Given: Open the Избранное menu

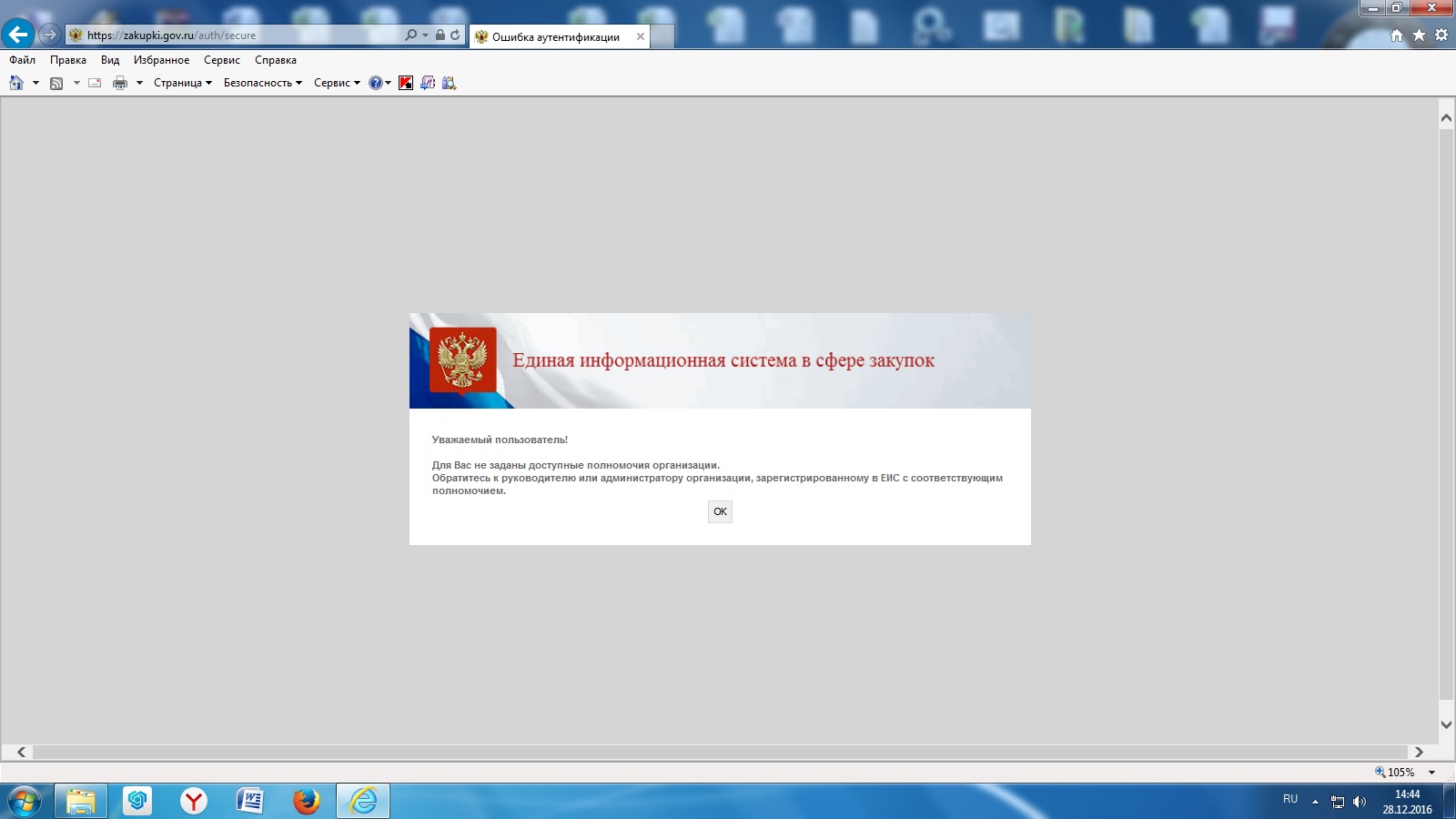Looking at the screenshot, I should [x=161, y=60].
